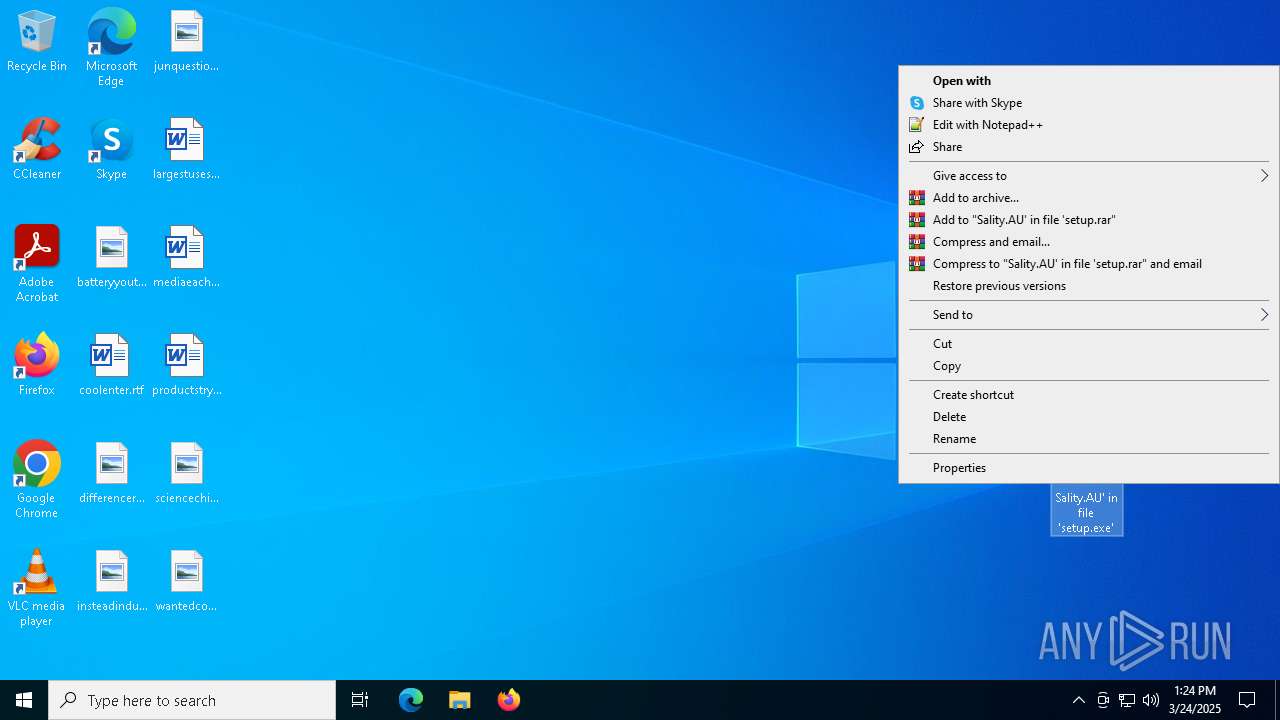Image resolution: width=1280 pixels, height=720 pixels.
Task: Choose Add to 'setup.rar' option
Action: pyautogui.click(x=1089, y=220)
